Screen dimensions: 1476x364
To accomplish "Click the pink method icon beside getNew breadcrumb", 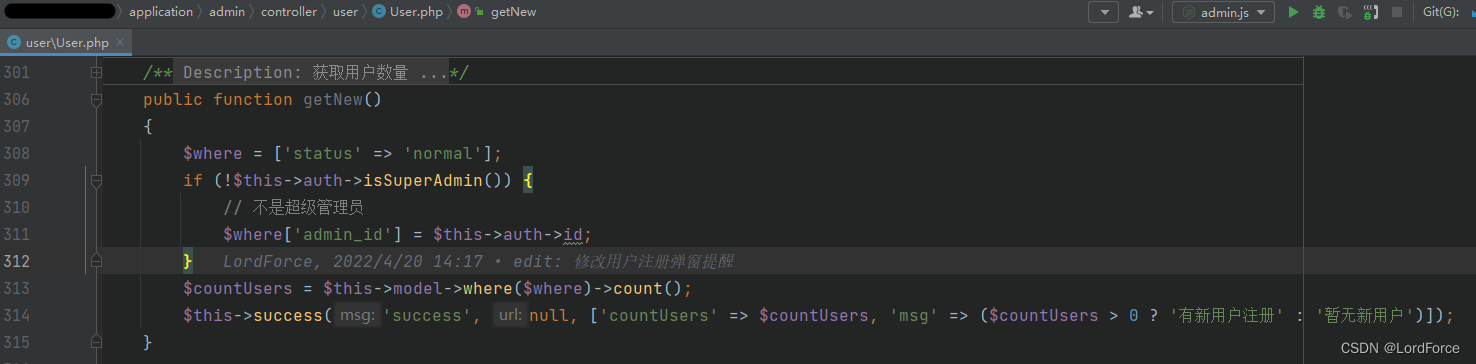I will (x=464, y=12).
